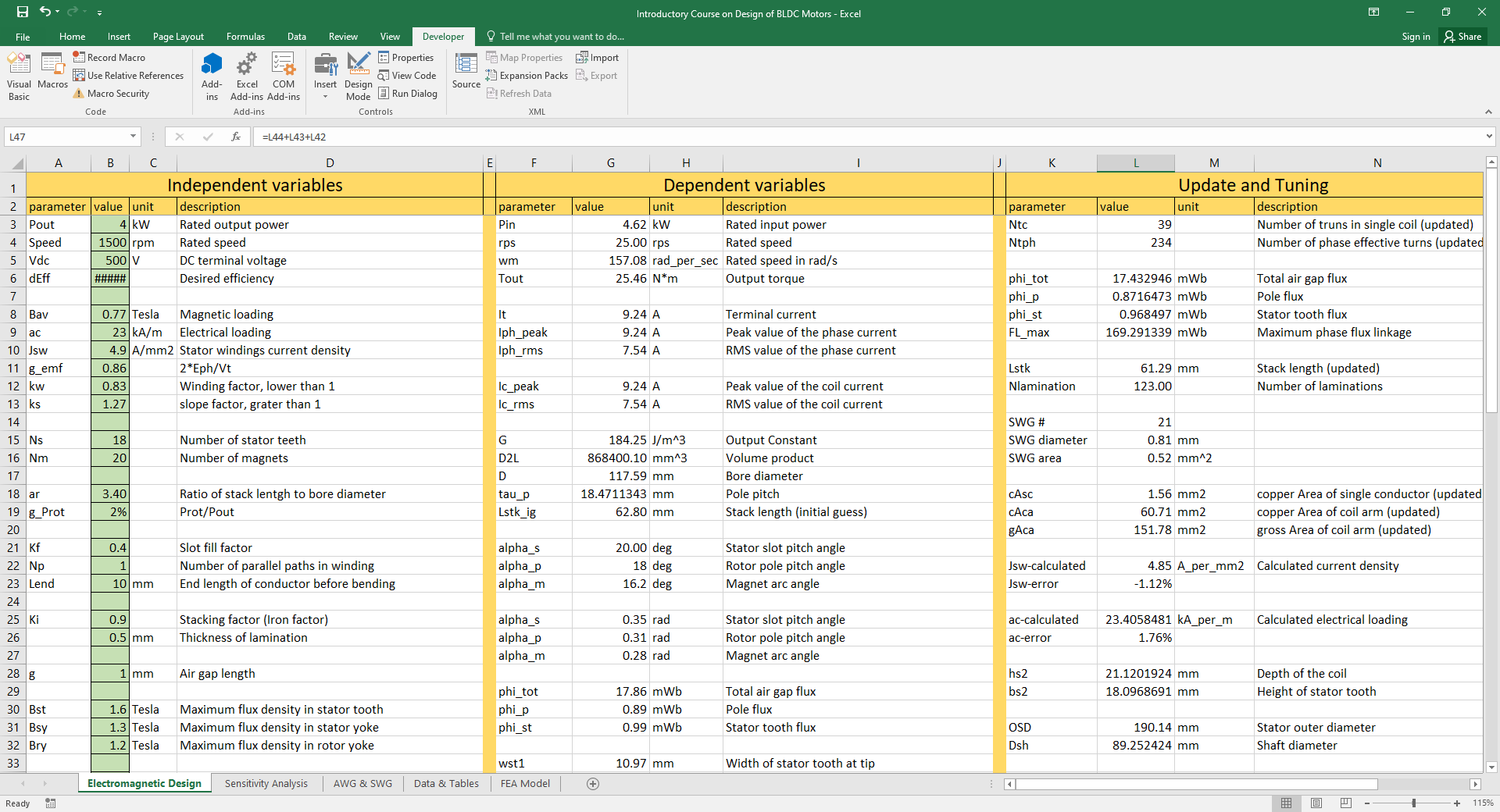Screen dimensions: 1500x812
Task: Open the Visual Basic editor
Action: (x=19, y=76)
